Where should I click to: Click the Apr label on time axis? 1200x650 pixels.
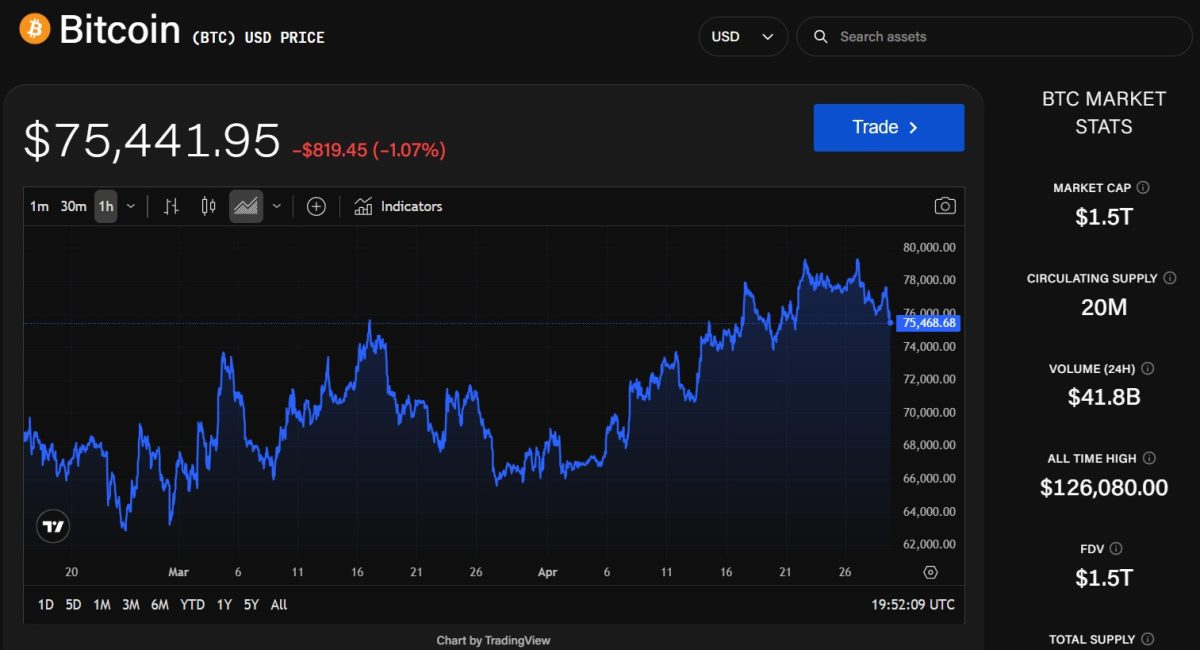547,572
